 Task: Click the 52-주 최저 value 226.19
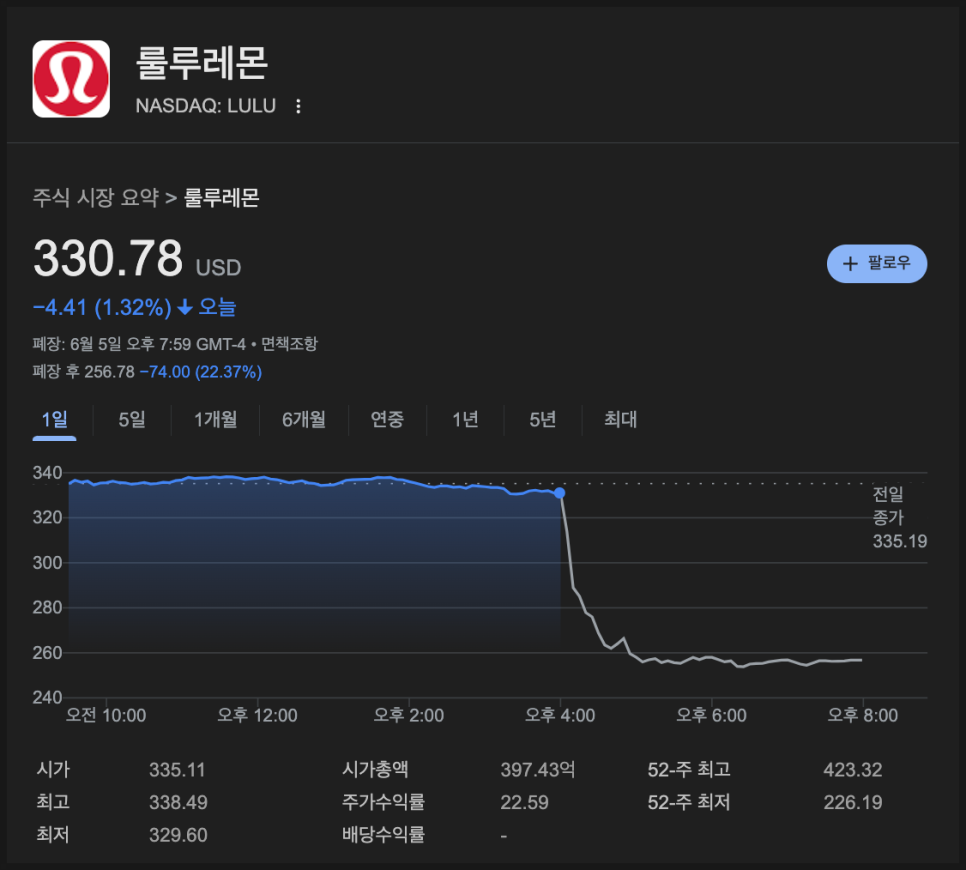853,802
